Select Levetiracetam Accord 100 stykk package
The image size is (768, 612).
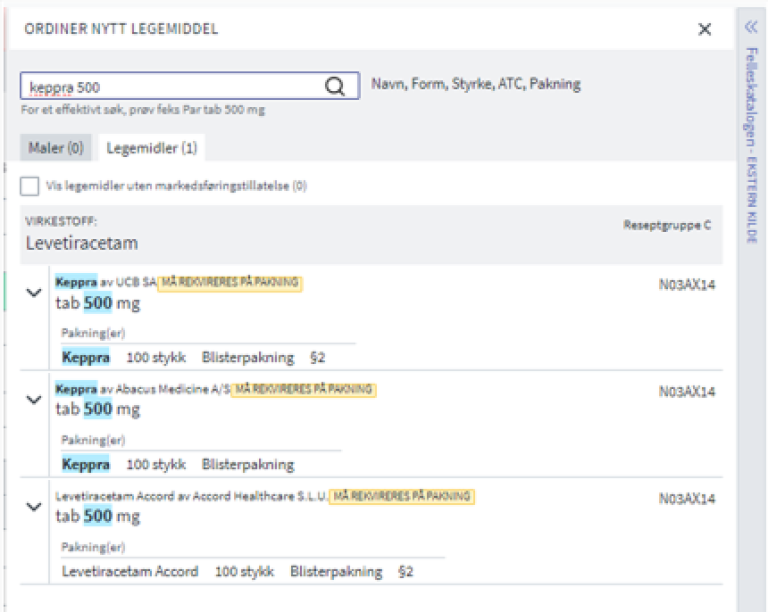(238, 571)
